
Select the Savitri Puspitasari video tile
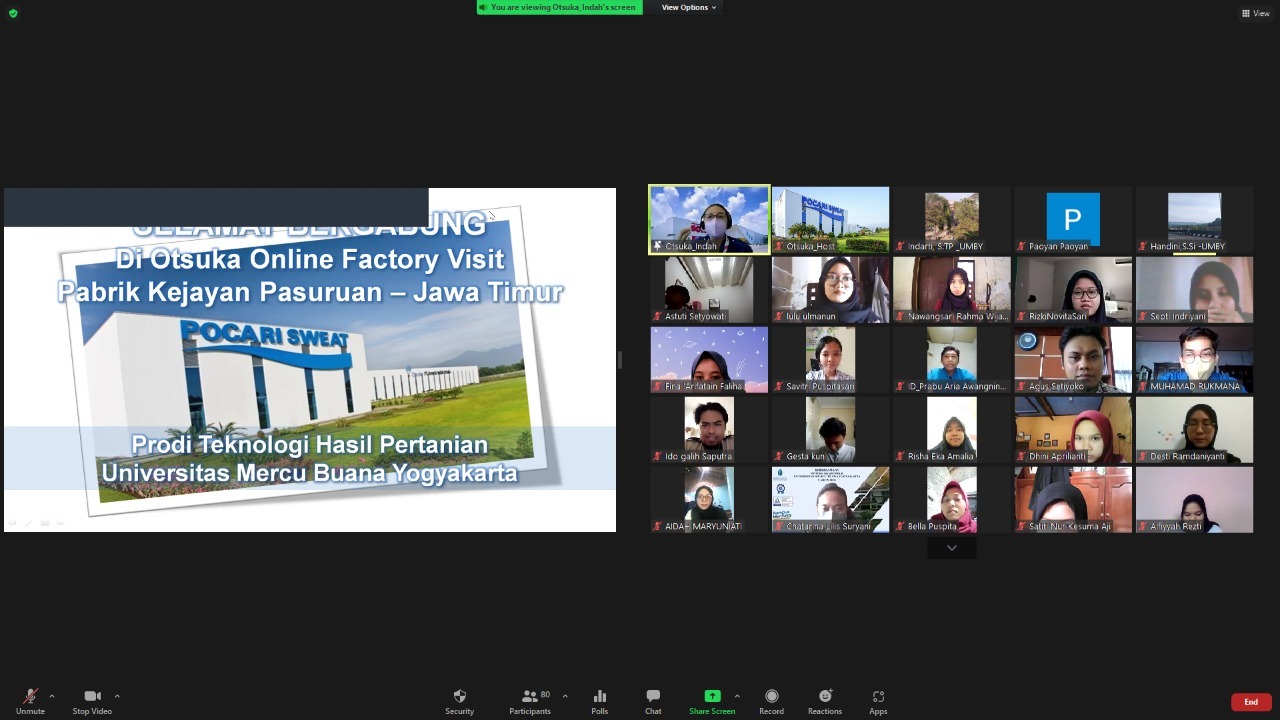830,360
